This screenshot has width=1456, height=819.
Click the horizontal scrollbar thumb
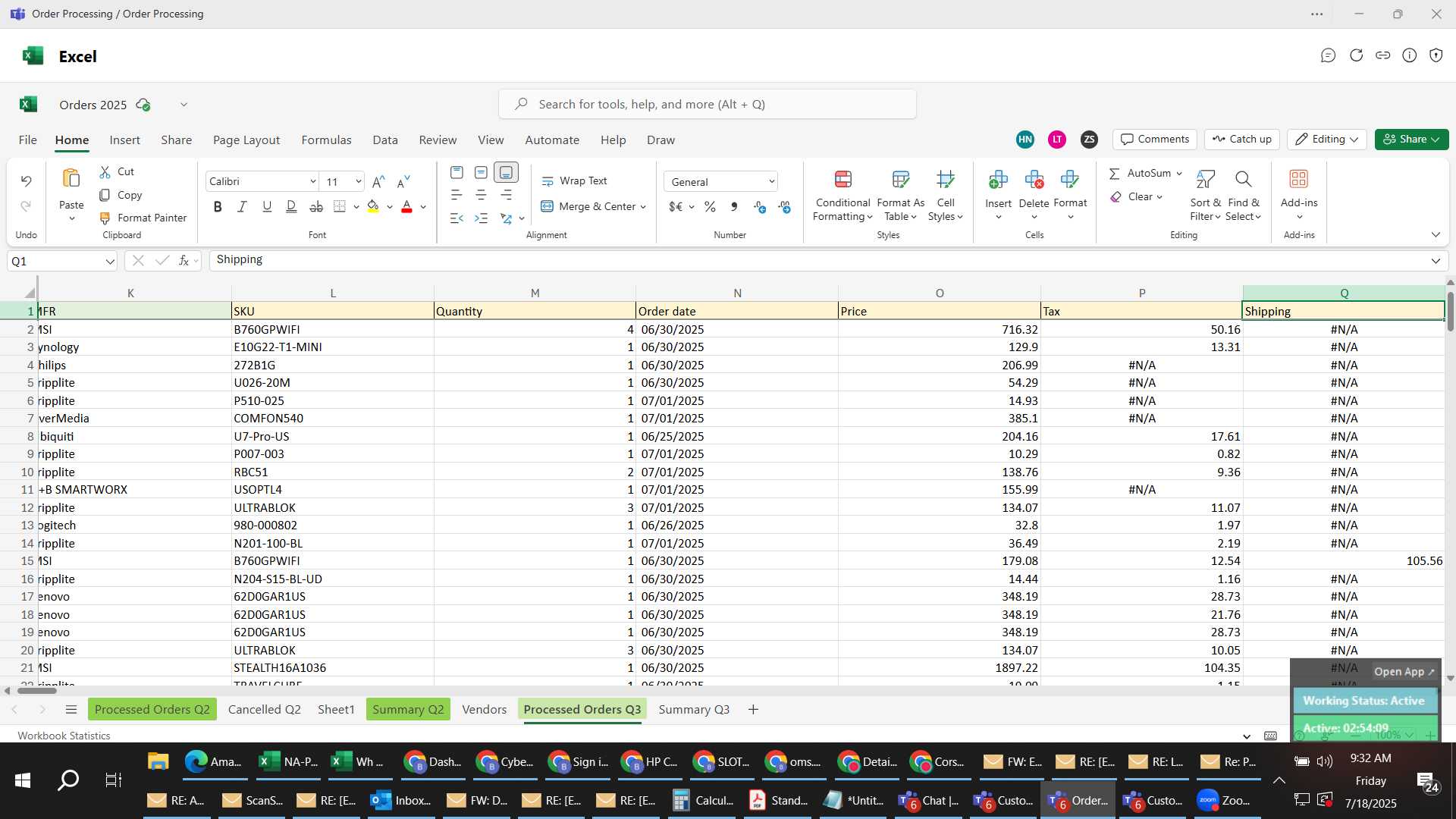click(36, 691)
